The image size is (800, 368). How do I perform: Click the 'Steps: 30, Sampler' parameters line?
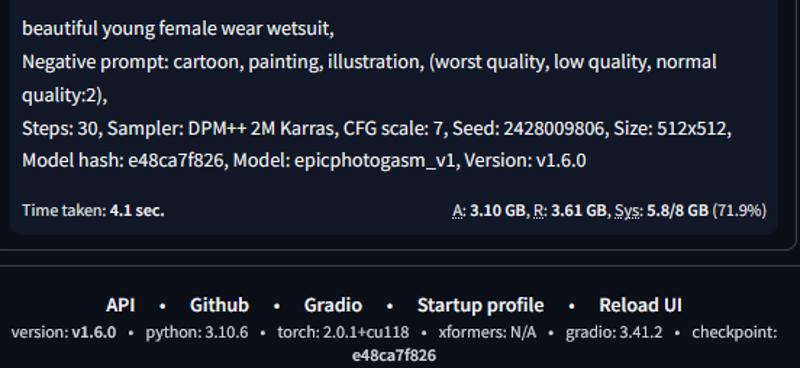(377, 129)
